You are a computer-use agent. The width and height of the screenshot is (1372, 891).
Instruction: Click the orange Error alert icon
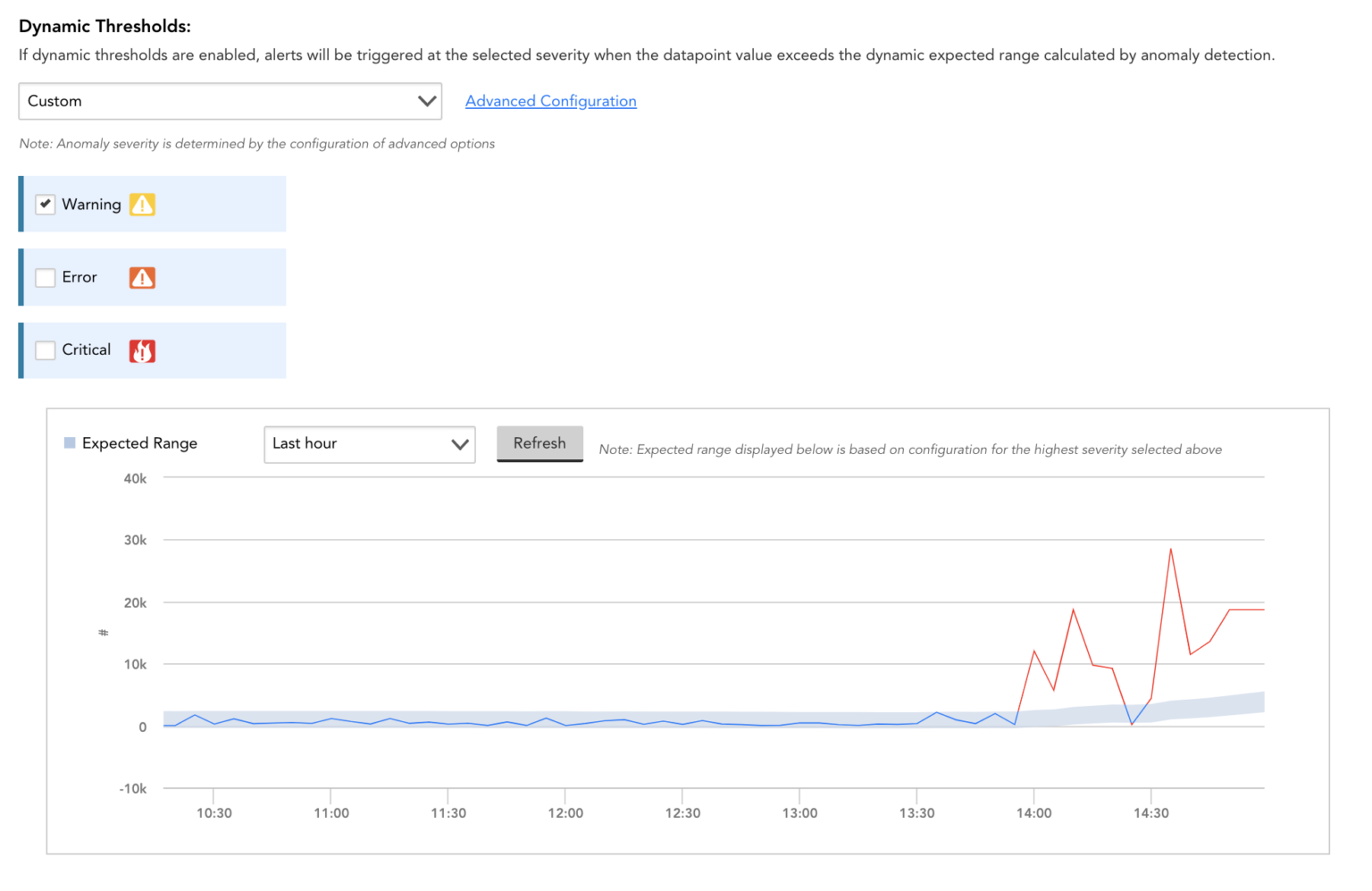pos(142,277)
